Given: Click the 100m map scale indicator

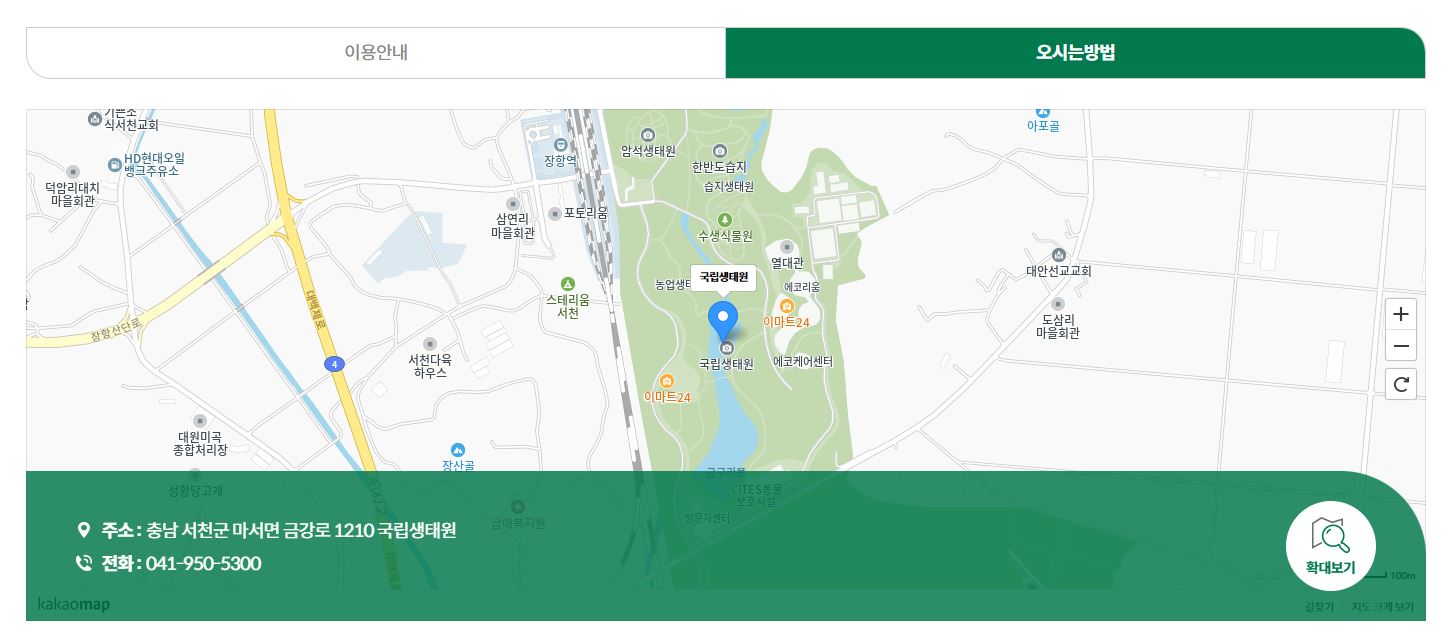Looking at the screenshot, I should pyautogui.click(x=1391, y=575).
